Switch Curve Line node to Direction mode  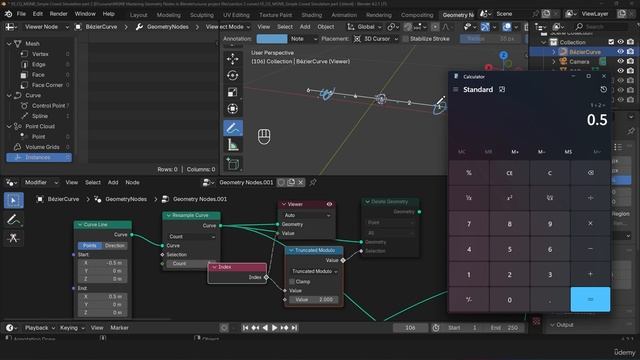pyautogui.click(x=115, y=246)
